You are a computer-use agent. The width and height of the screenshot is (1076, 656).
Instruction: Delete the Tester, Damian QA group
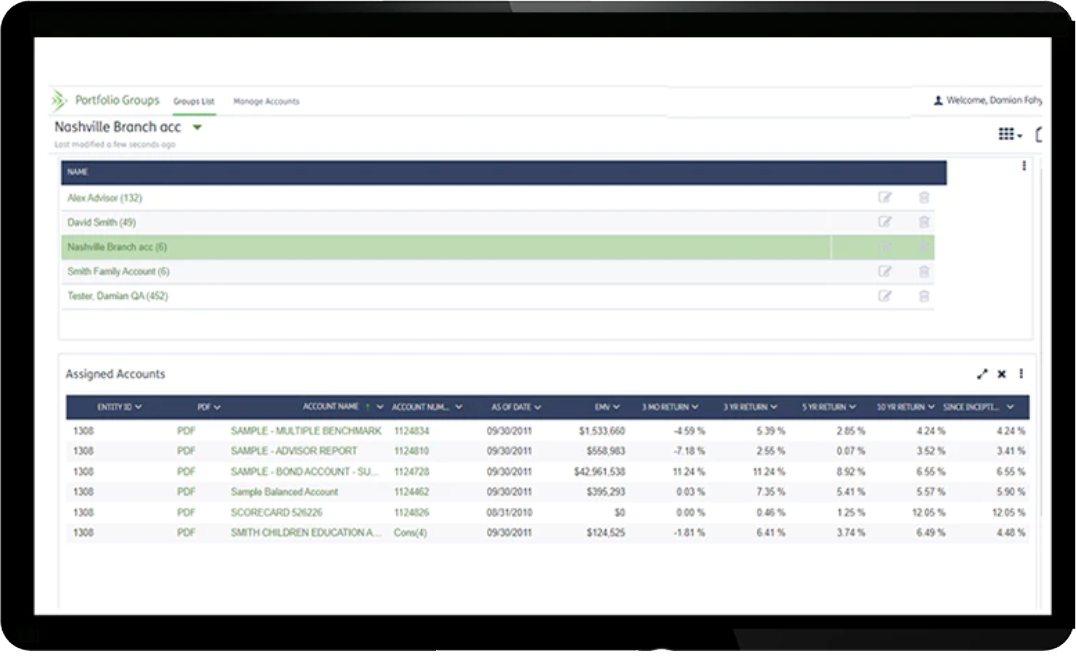[x=923, y=295]
